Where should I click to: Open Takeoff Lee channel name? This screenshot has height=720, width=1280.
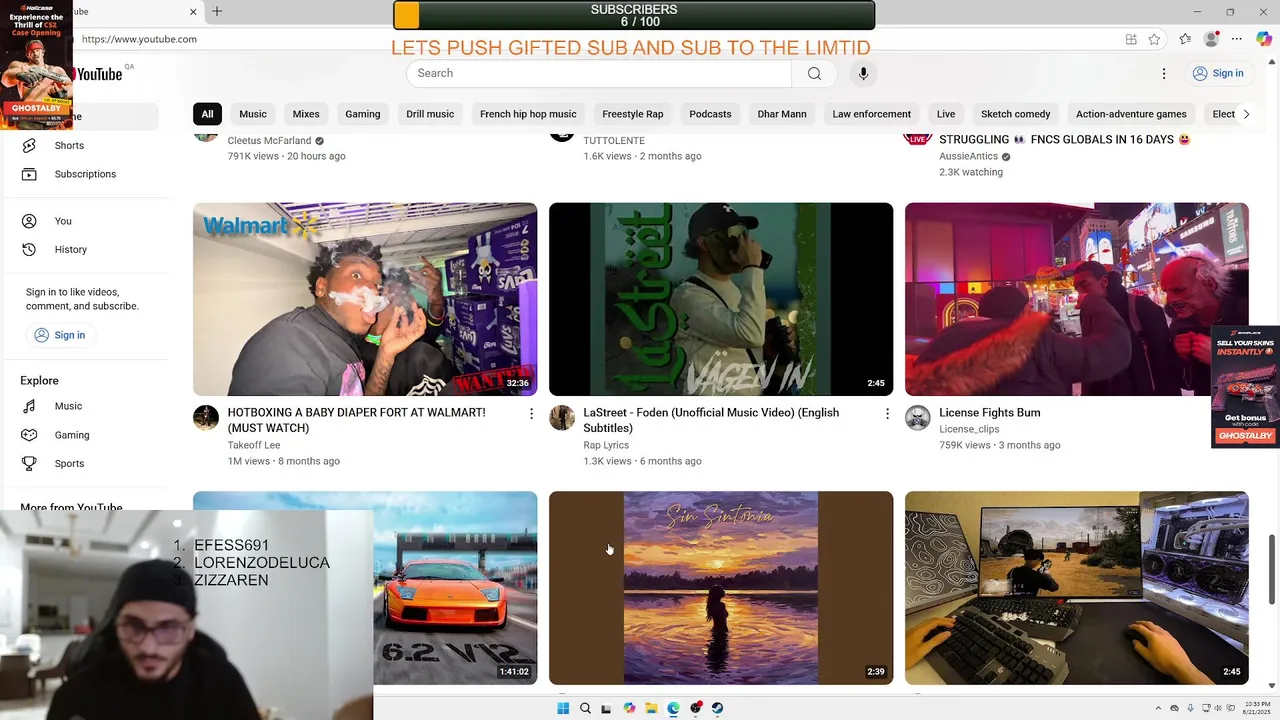tap(254, 445)
